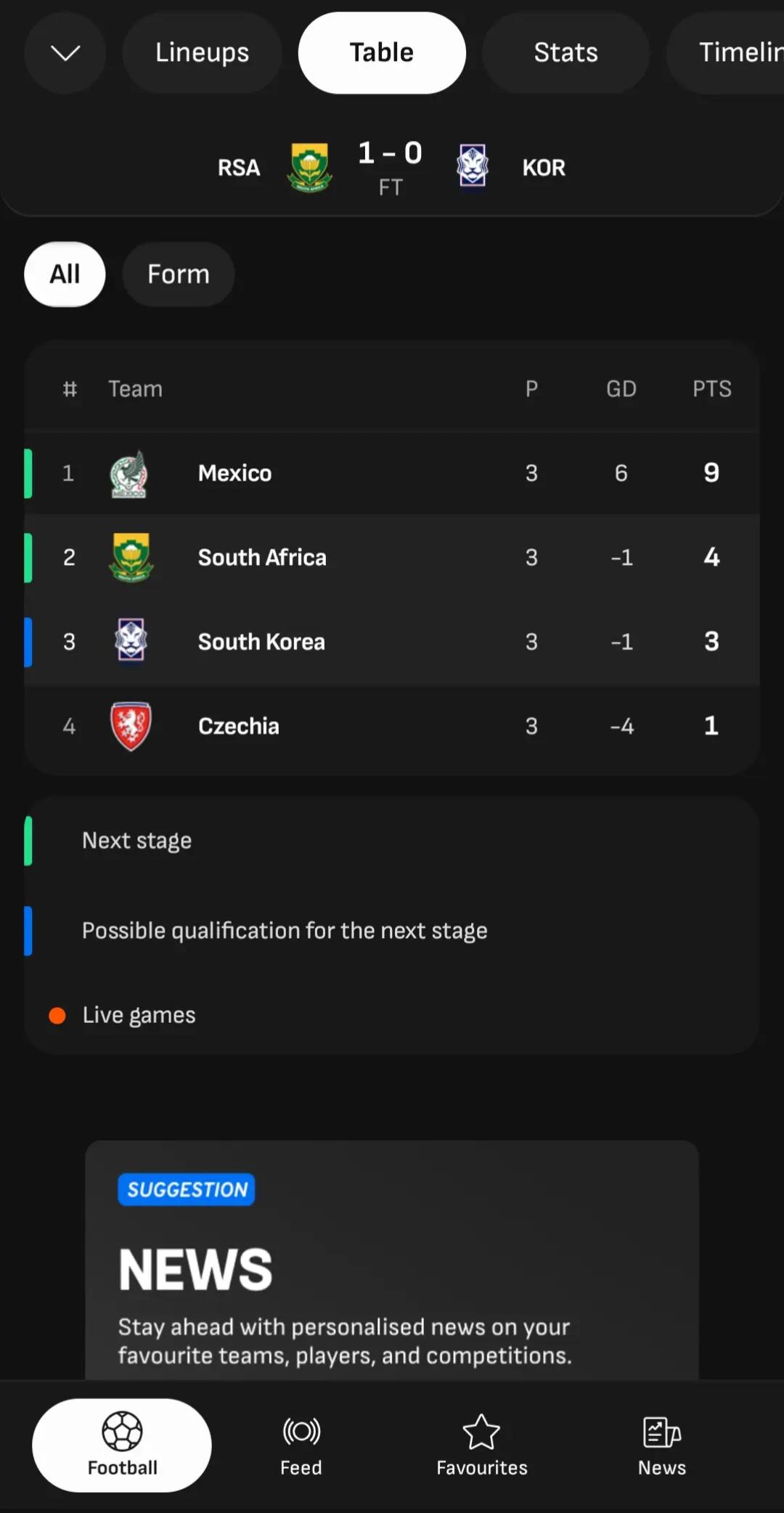Select the Table tab
The width and height of the screenshot is (784, 1513).
382,53
